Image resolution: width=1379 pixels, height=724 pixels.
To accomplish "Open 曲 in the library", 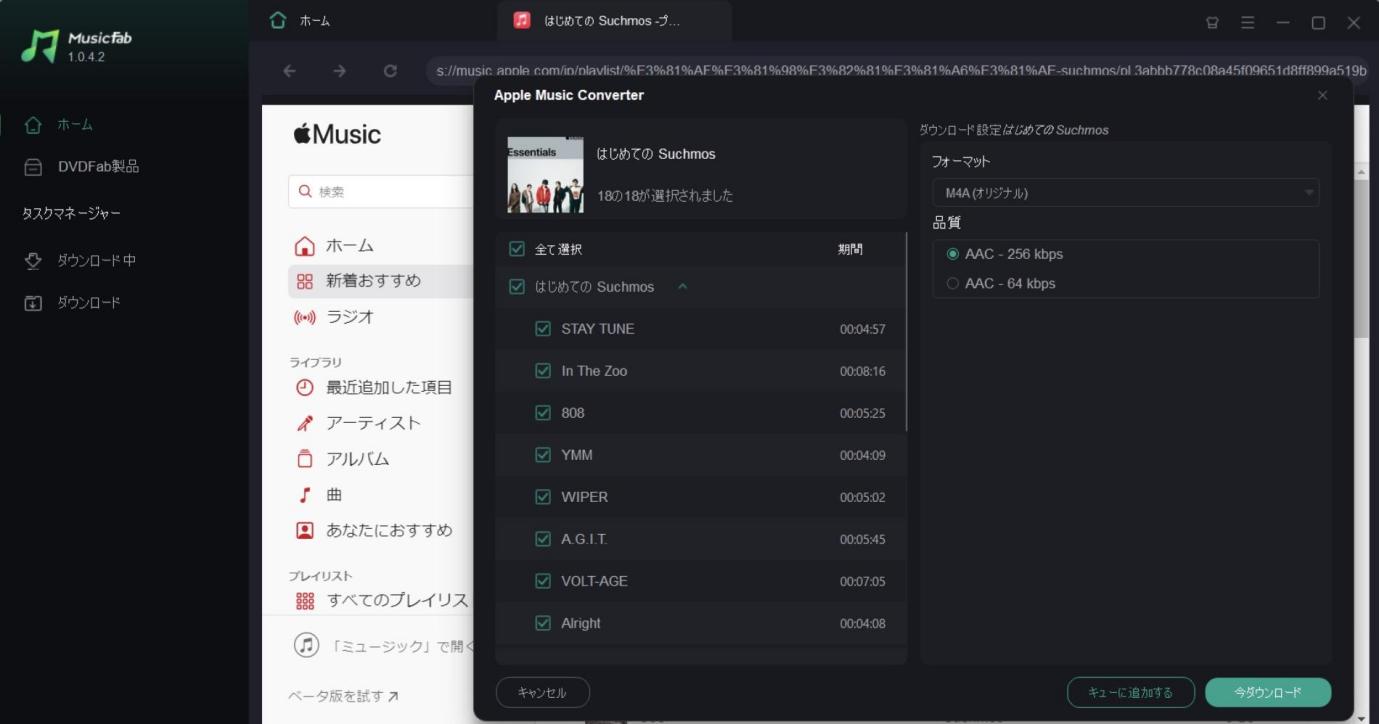I will [319, 495].
